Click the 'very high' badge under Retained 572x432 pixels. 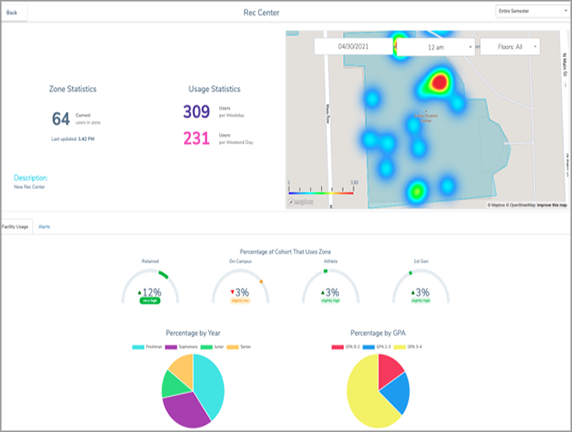coord(150,301)
